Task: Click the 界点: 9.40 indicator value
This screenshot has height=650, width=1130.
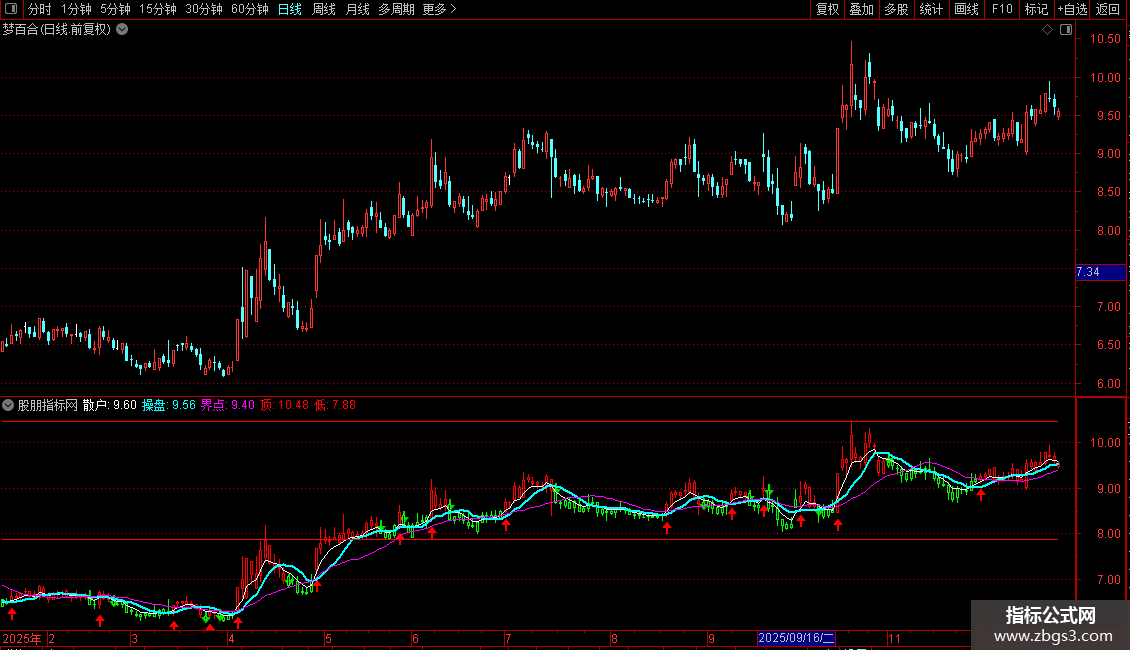Action: [x=228, y=405]
